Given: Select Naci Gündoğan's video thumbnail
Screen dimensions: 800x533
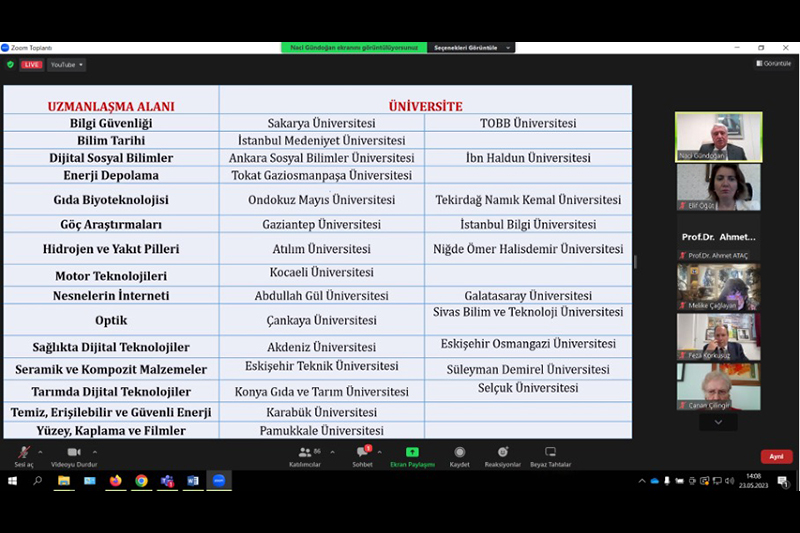Looking at the screenshot, I should [x=718, y=136].
